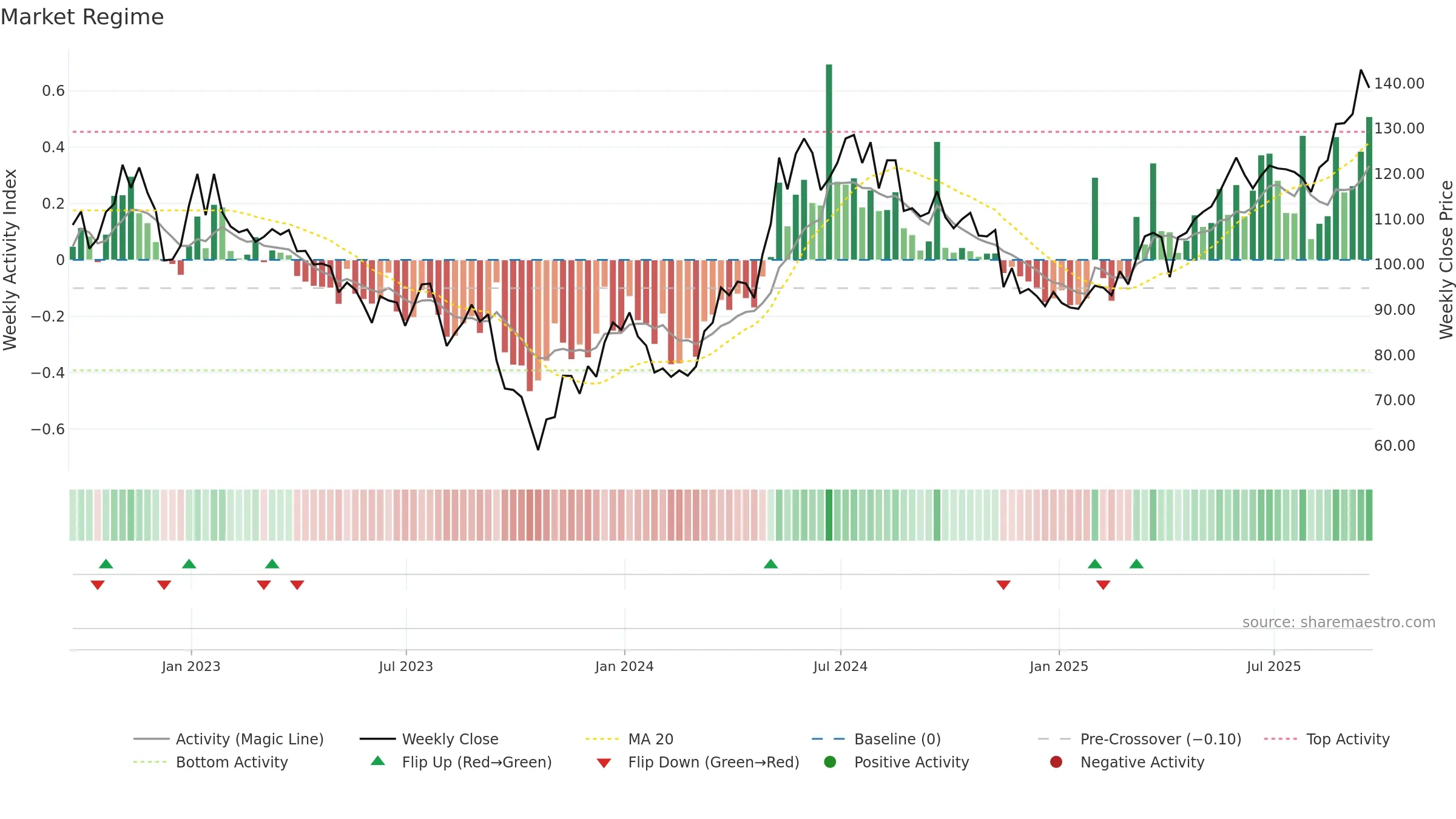The height and width of the screenshot is (819, 1456).
Task: Click the red flip-down marker shortly before Jul 2023
Action: pos(297,585)
